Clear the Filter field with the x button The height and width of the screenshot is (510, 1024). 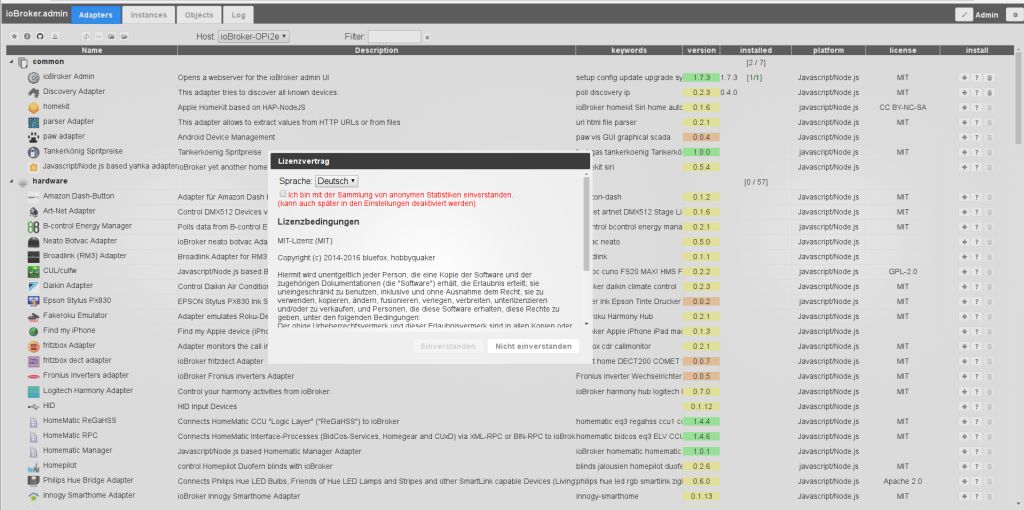click(x=428, y=37)
